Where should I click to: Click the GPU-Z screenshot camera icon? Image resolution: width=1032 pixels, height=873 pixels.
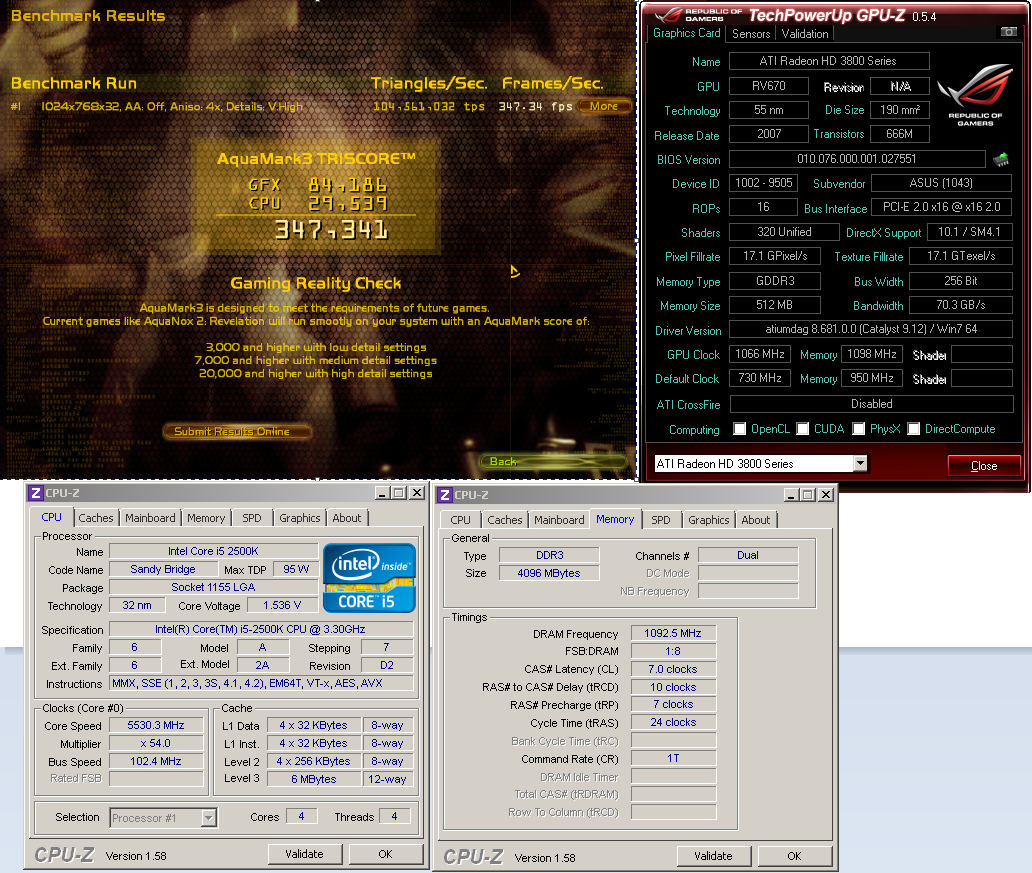pyautogui.click(x=1008, y=32)
